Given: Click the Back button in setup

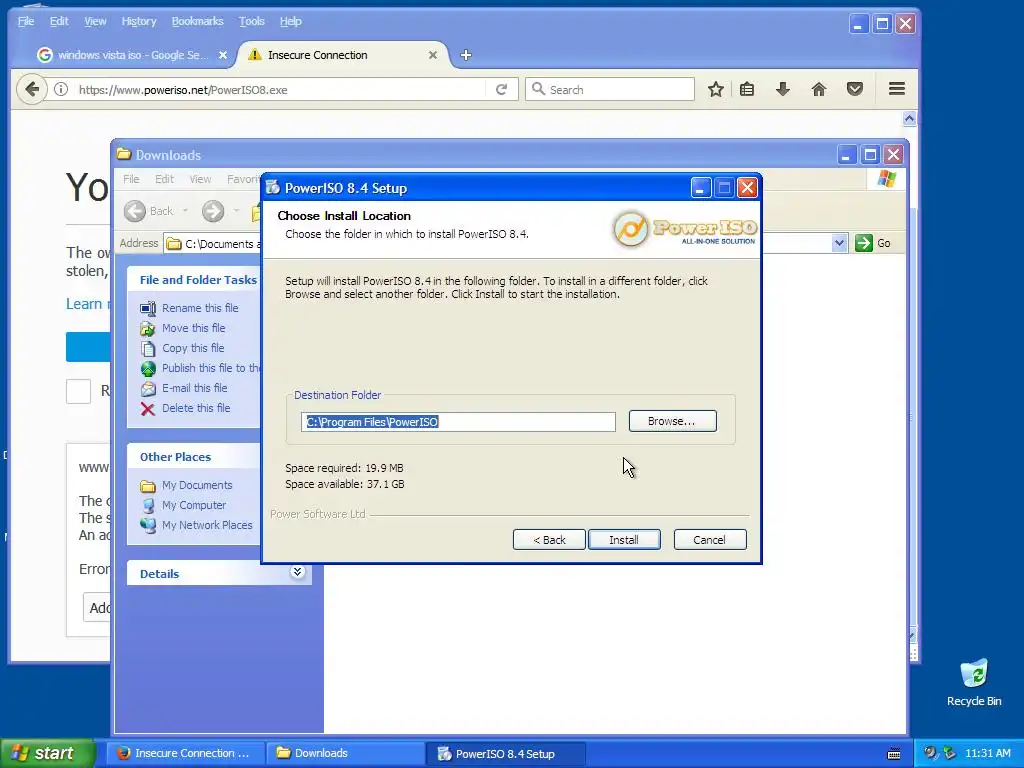Looking at the screenshot, I should [549, 540].
